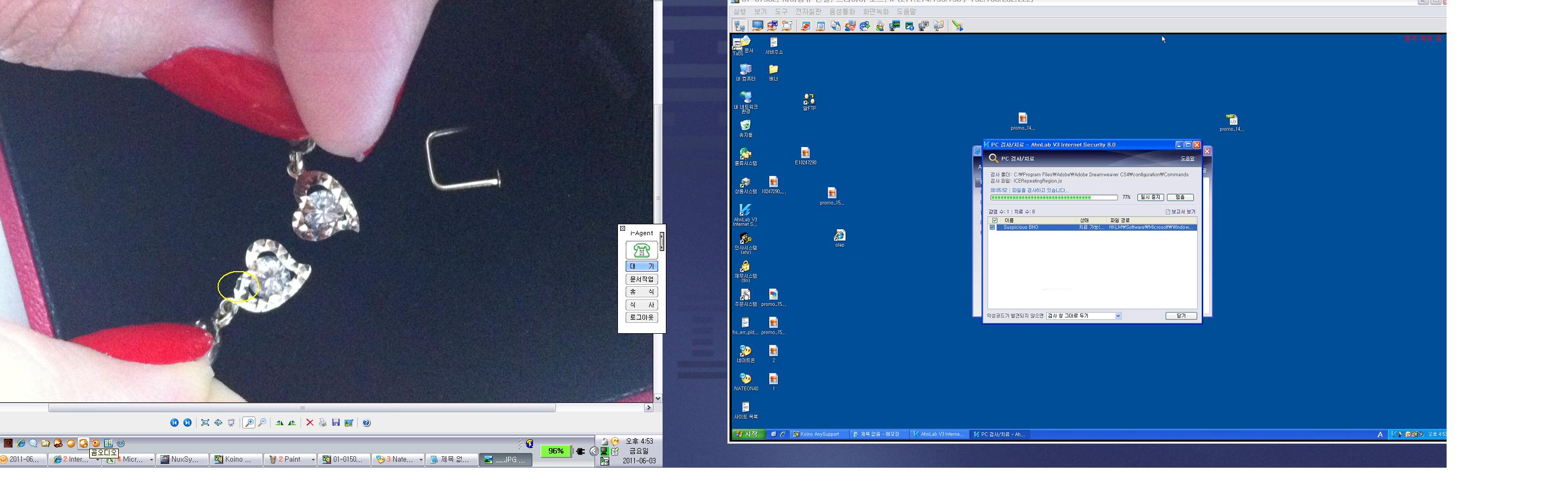Image resolution: width=1568 pixels, height=490 pixels.
Task: Expand the Nate taskbar group arrow
Action: (x=421, y=460)
